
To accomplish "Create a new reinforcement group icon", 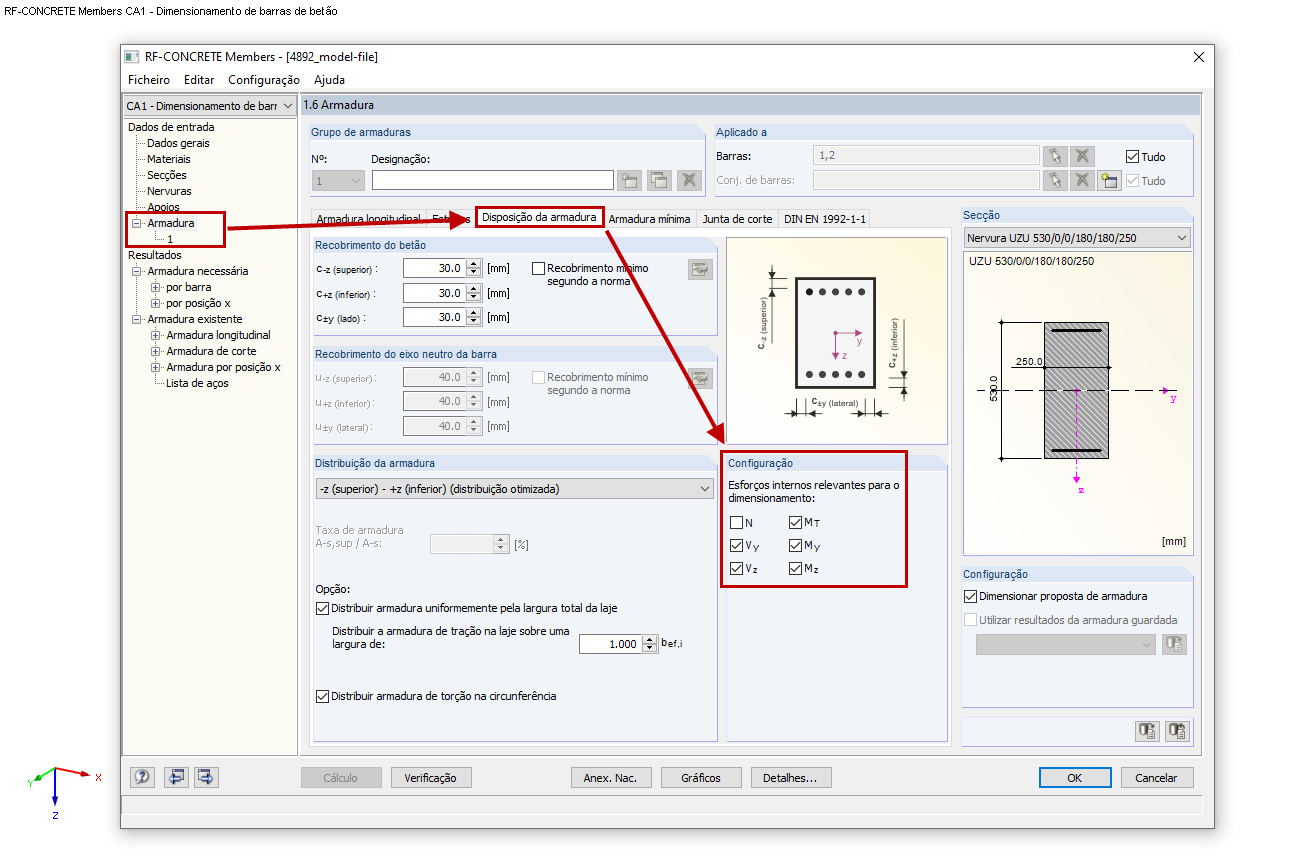I will pos(629,180).
